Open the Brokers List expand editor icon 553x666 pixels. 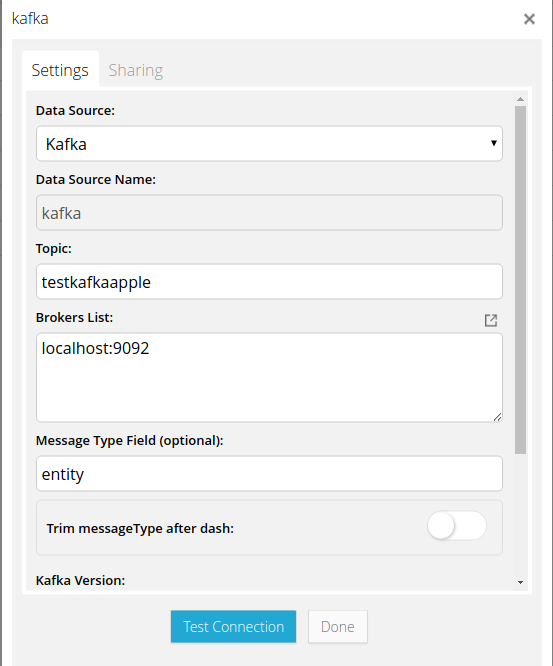coord(491,320)
